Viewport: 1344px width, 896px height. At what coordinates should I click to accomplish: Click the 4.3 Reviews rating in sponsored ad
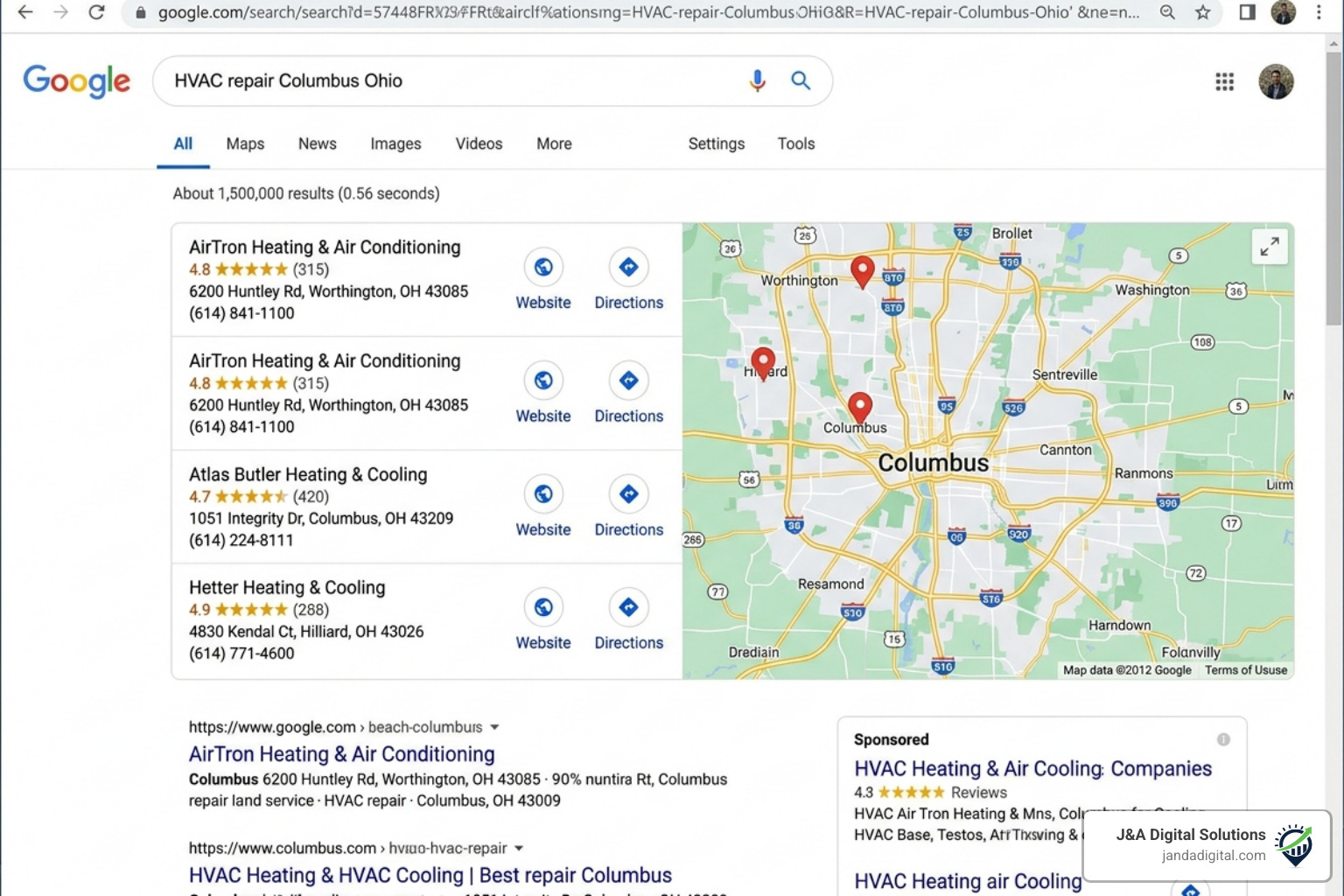tap(930, 792)
